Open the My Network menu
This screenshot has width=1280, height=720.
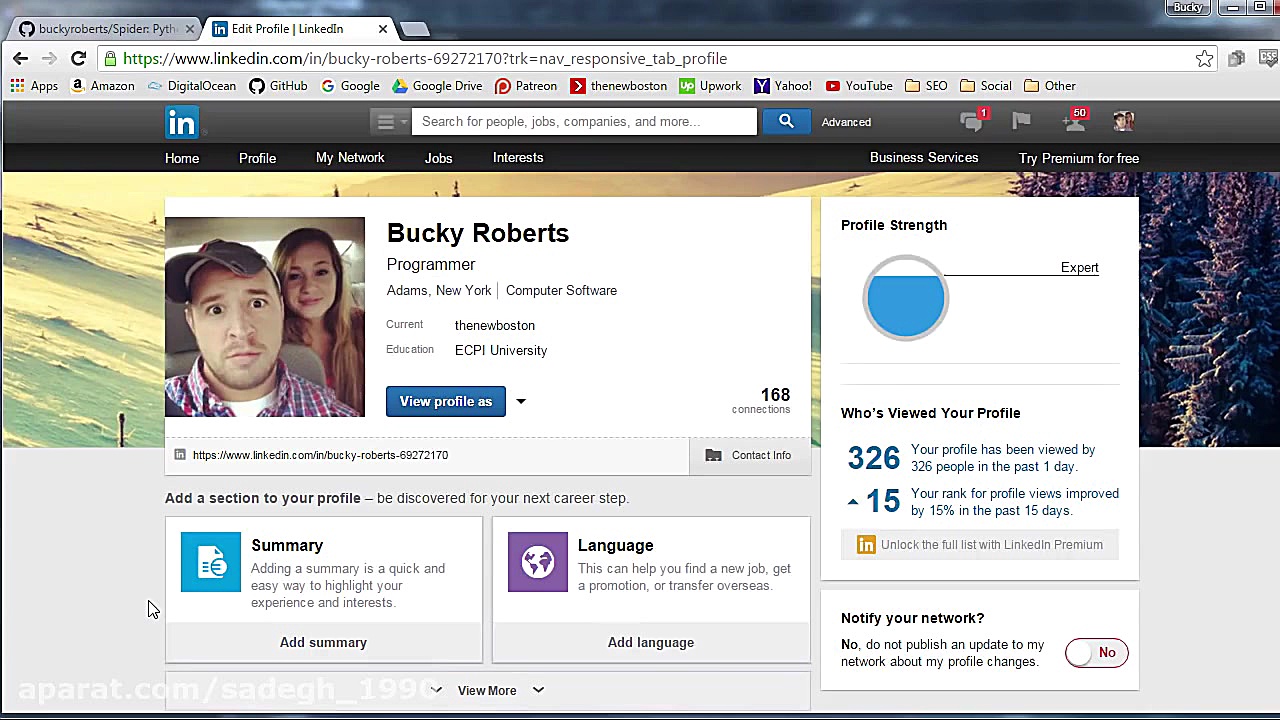pyautogui.click(x=350, y=158)
